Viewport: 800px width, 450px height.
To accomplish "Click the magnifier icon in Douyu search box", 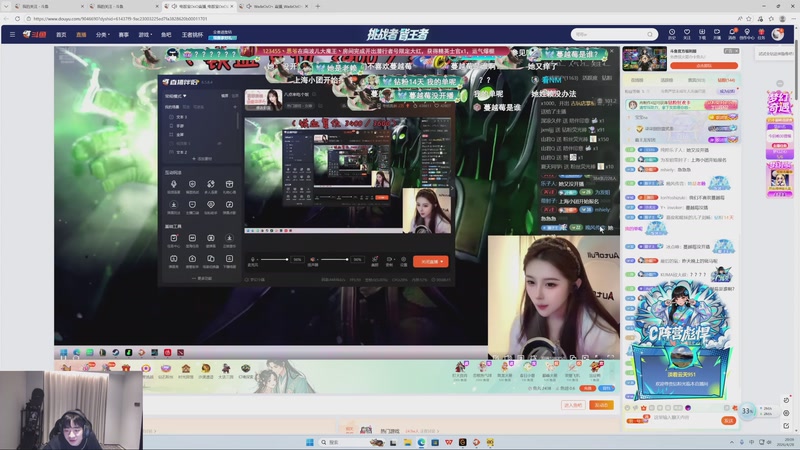I will click(x=649, y=34).
